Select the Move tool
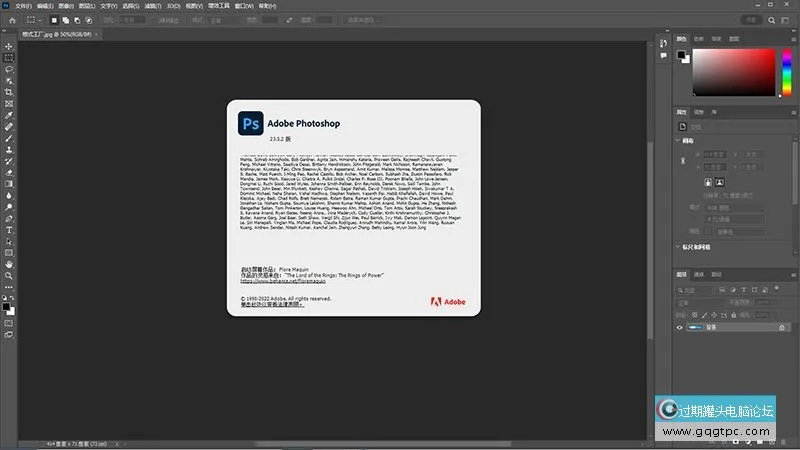 click(x=9, y=46)
